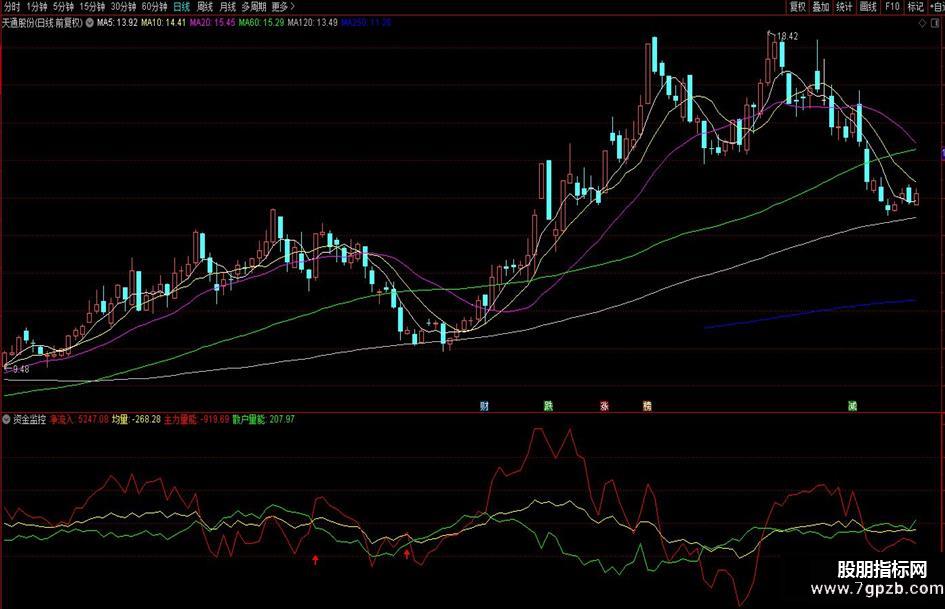Image resolution: width=945 pixels, height=609 pixels.
Task: Switch to 月线 monthly chart
Action: pos(228,7)
